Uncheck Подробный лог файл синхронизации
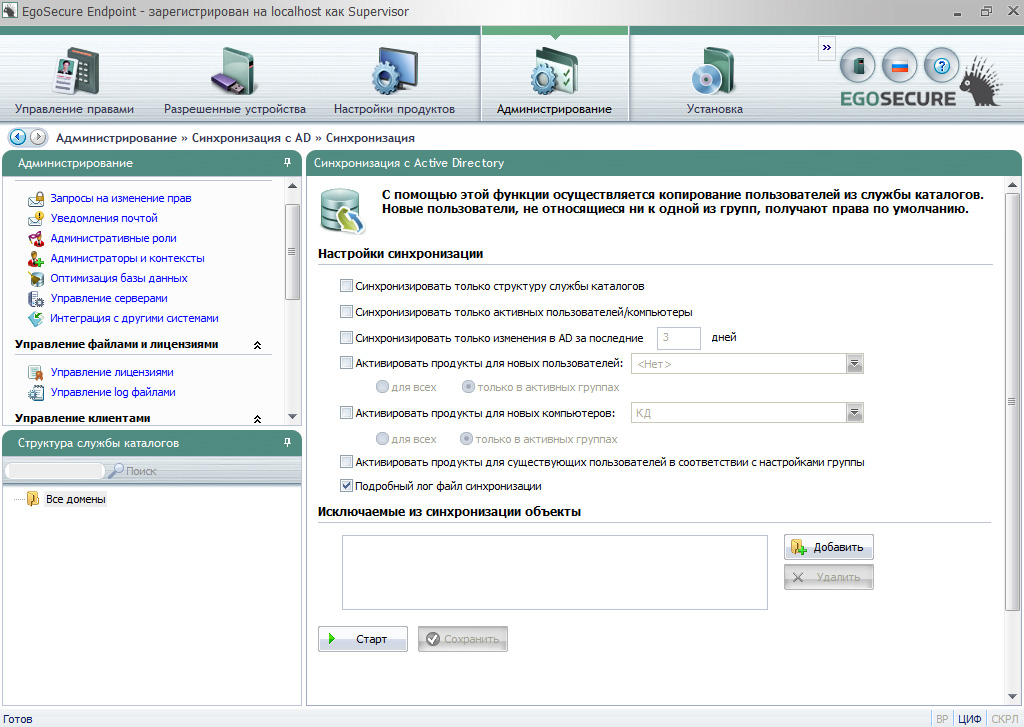 pos(346,486)
